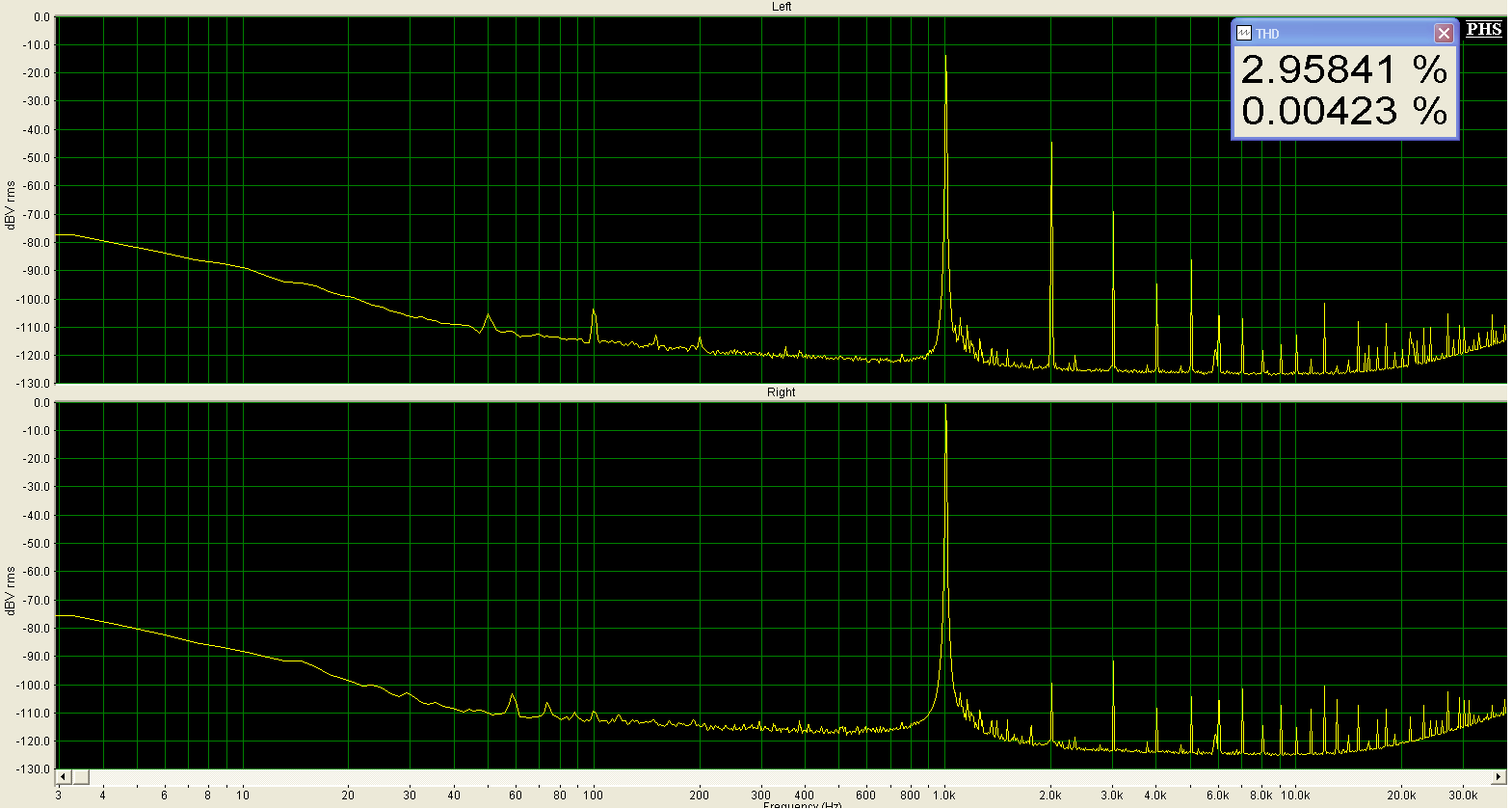The image size is (1512, 809).
Task: Click the 0.00423 % THD reading
Action: [1343, 111]
